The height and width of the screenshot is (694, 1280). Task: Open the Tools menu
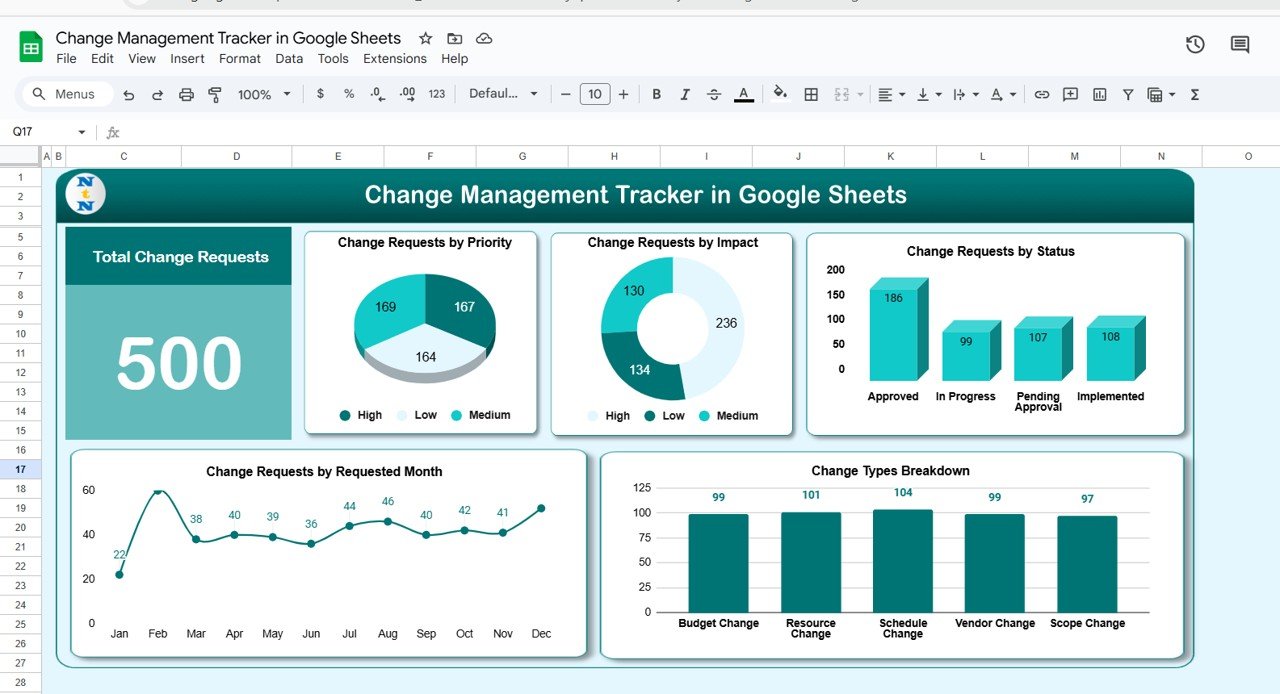333,59
